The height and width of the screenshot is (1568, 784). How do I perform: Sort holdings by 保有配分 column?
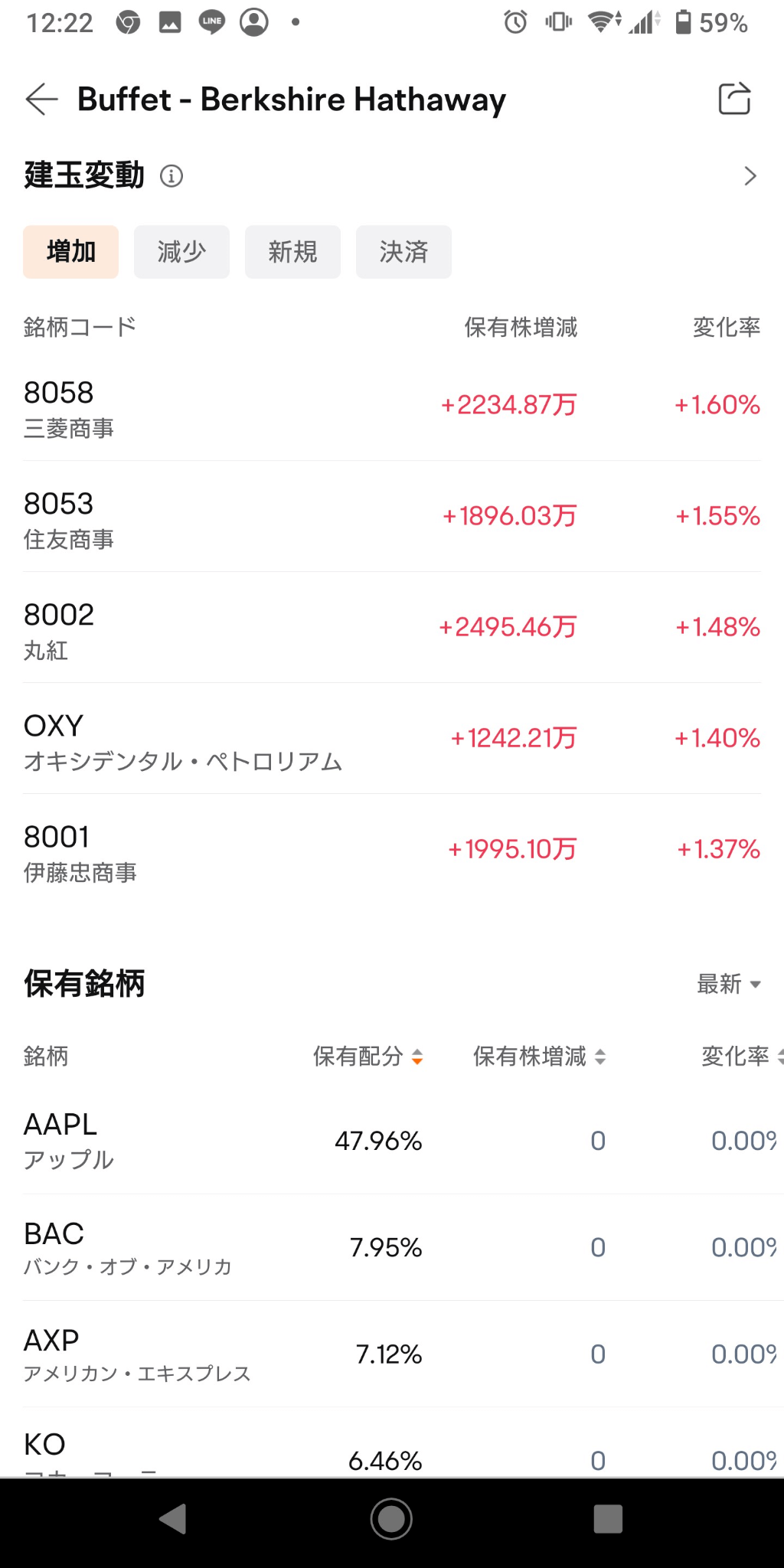pos(367,1057)
